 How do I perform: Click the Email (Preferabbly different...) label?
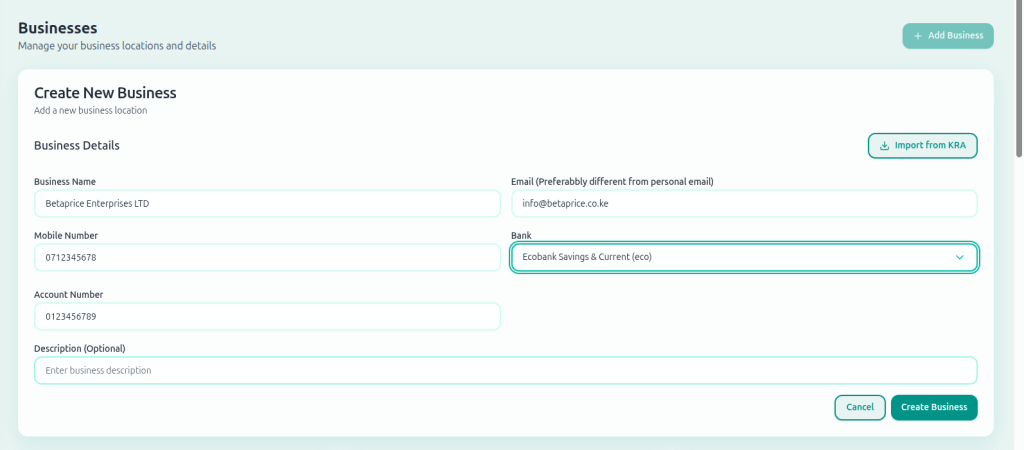click(612, 182)
